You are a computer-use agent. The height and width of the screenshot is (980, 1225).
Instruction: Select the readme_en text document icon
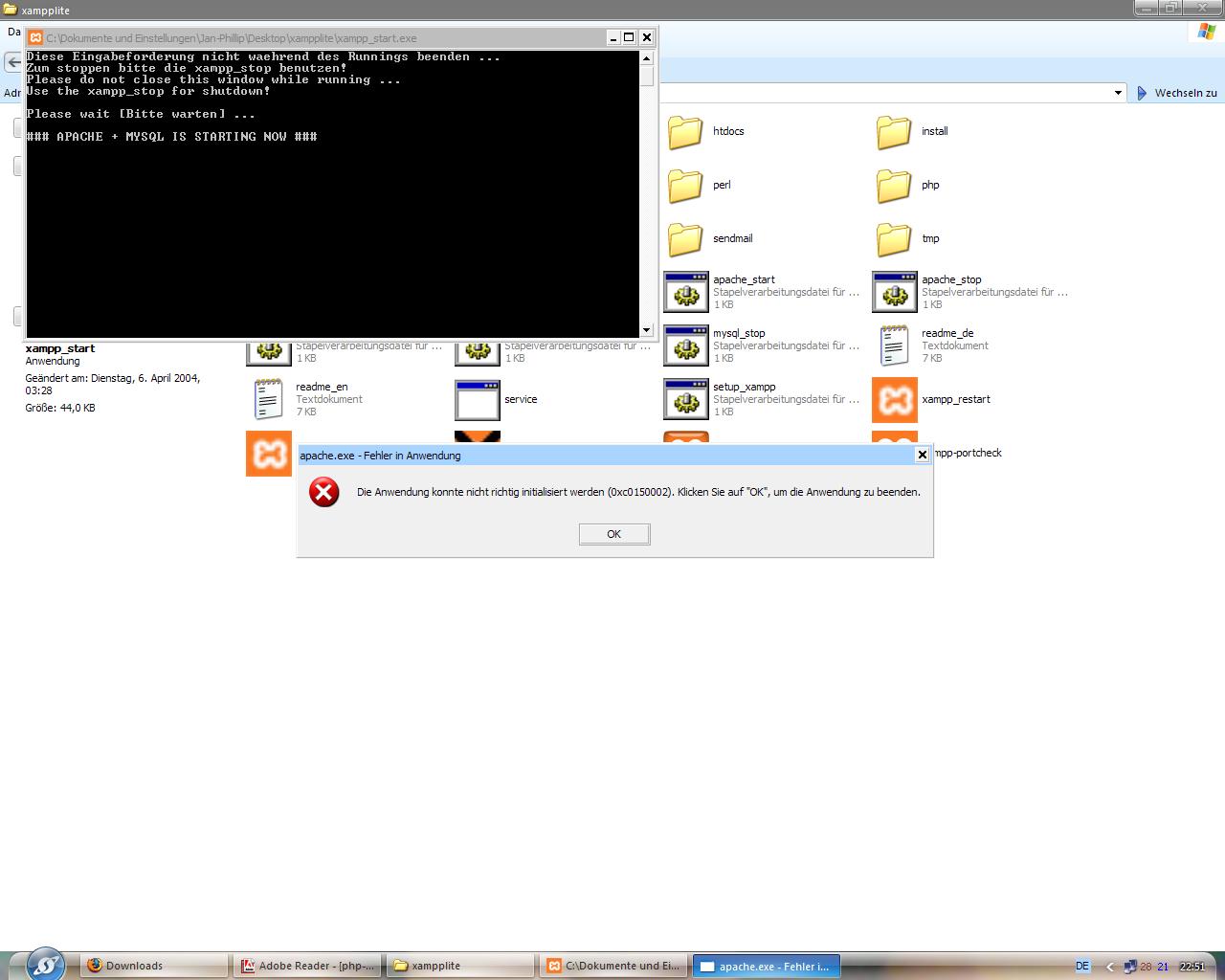tap(269, 399)
